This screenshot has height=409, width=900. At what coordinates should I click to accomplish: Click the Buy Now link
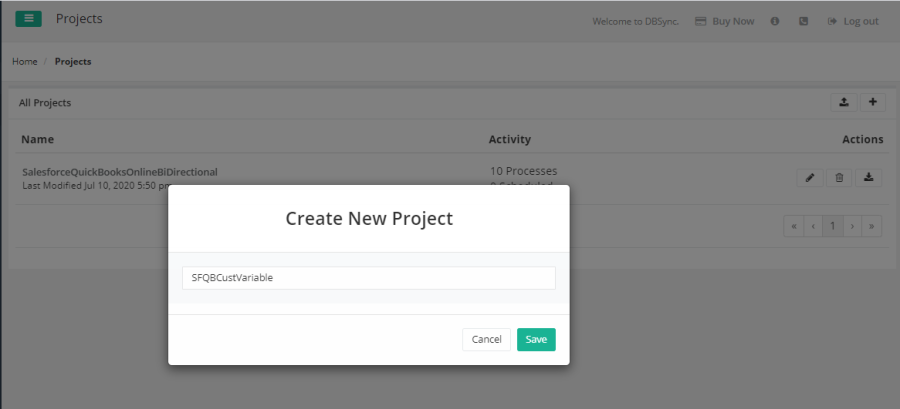tap(725, 21)
